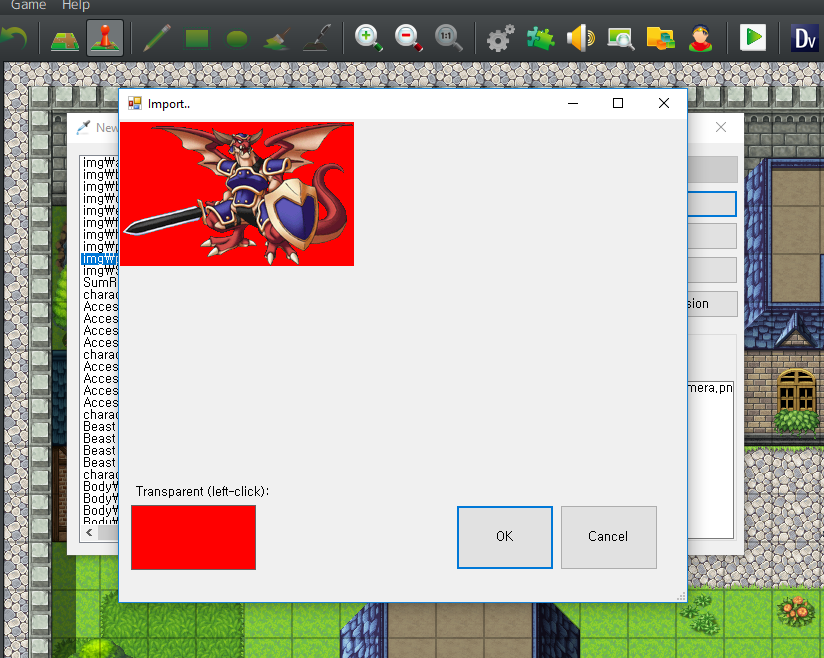The image size is (824, 658).
Task: Open the Sound Test speaker icon
Action: [x=580, y=38]
